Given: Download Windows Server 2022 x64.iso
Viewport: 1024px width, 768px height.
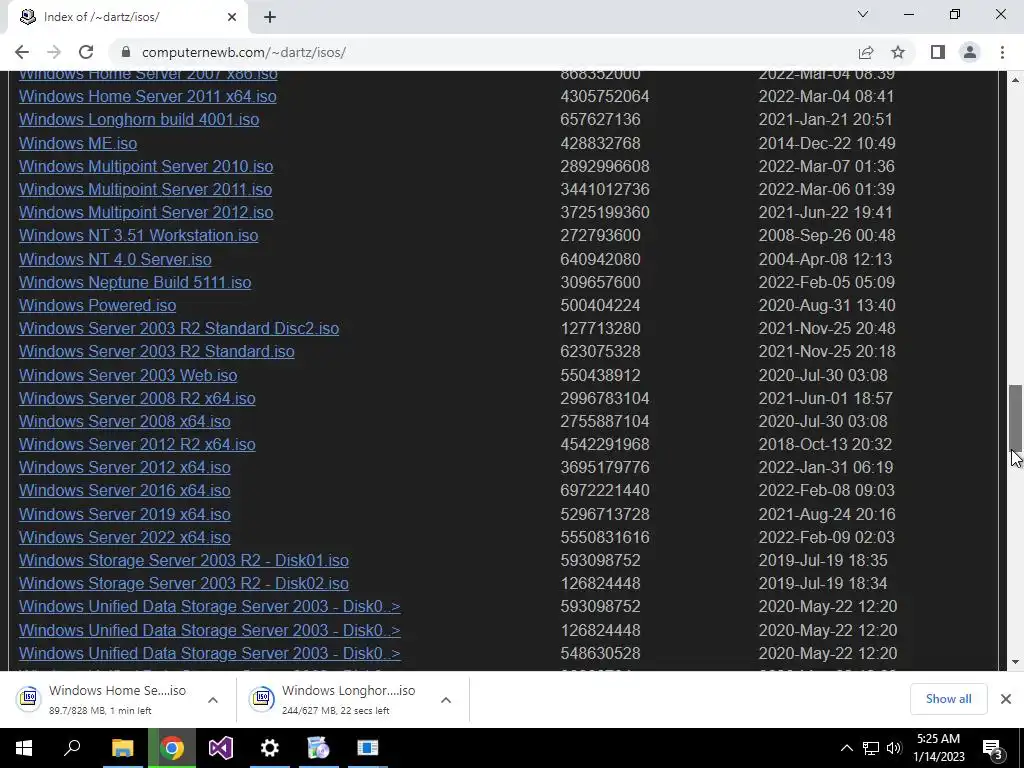Looking at the screenshot, I should tap(125, 537).
